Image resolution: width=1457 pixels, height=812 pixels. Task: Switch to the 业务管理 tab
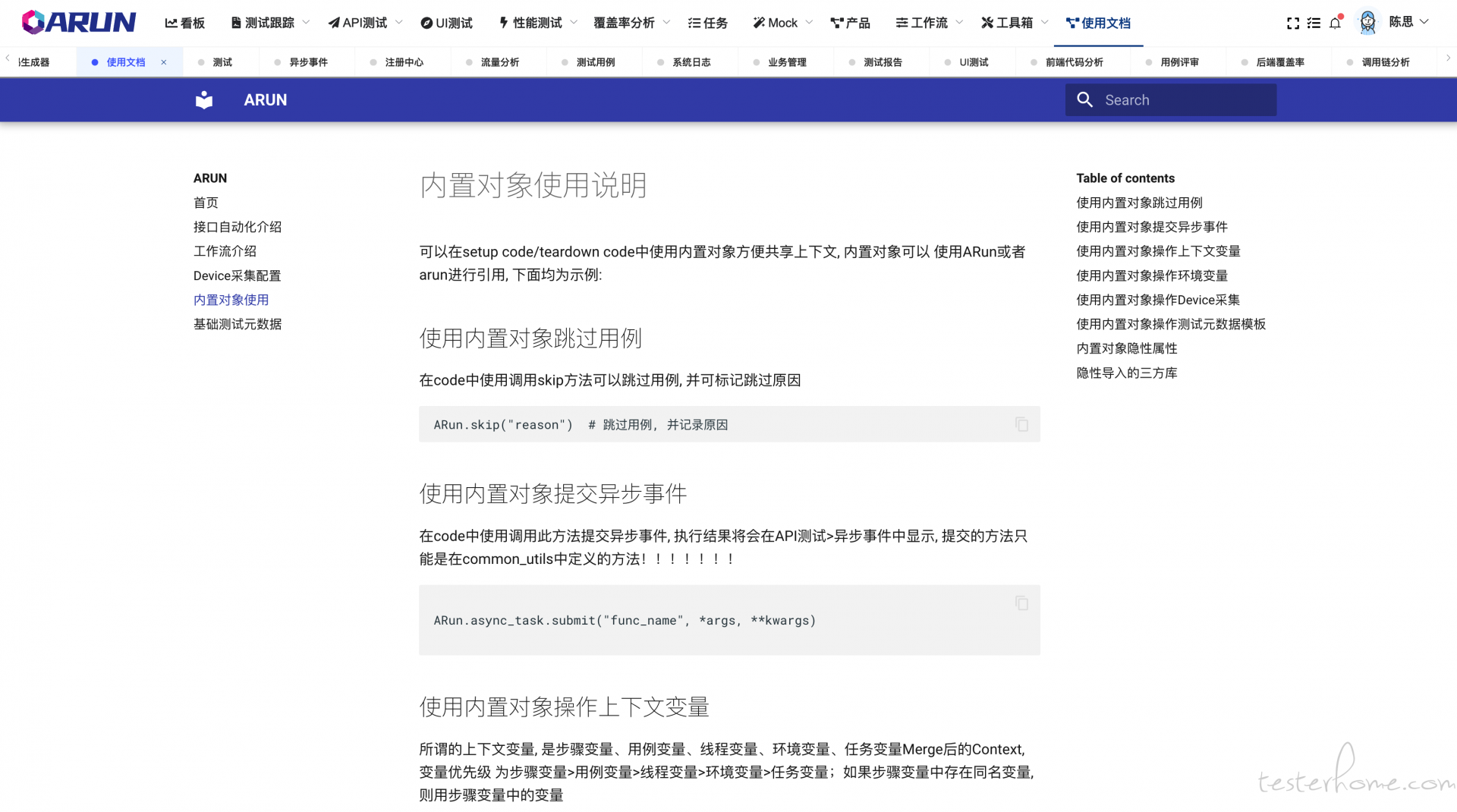pos(787,62)
